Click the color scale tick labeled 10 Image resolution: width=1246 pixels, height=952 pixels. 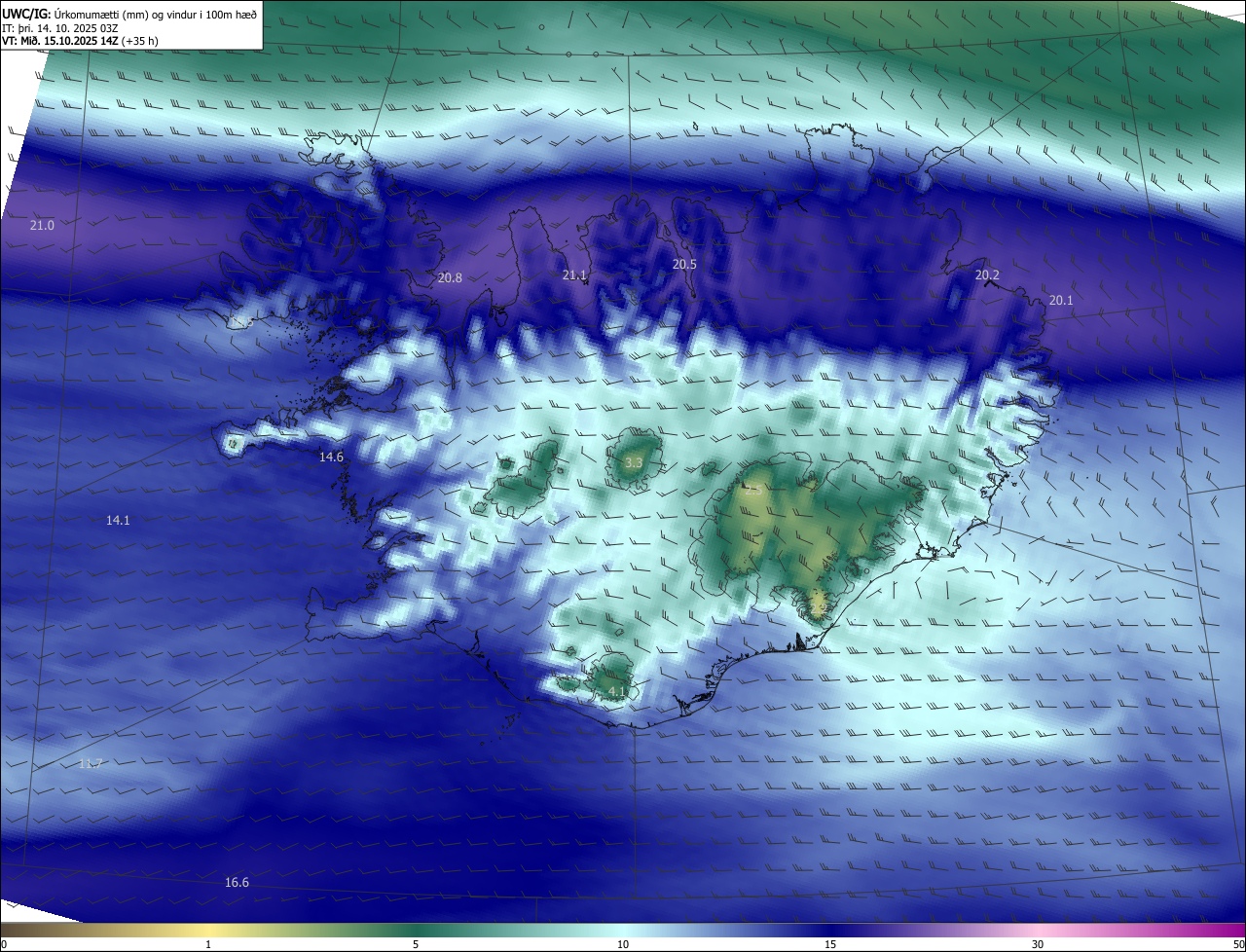[x=623, y=944]
